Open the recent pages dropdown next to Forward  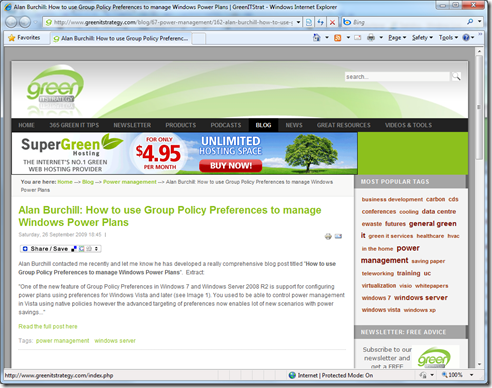pyautogui.click(x=35, y=22)
